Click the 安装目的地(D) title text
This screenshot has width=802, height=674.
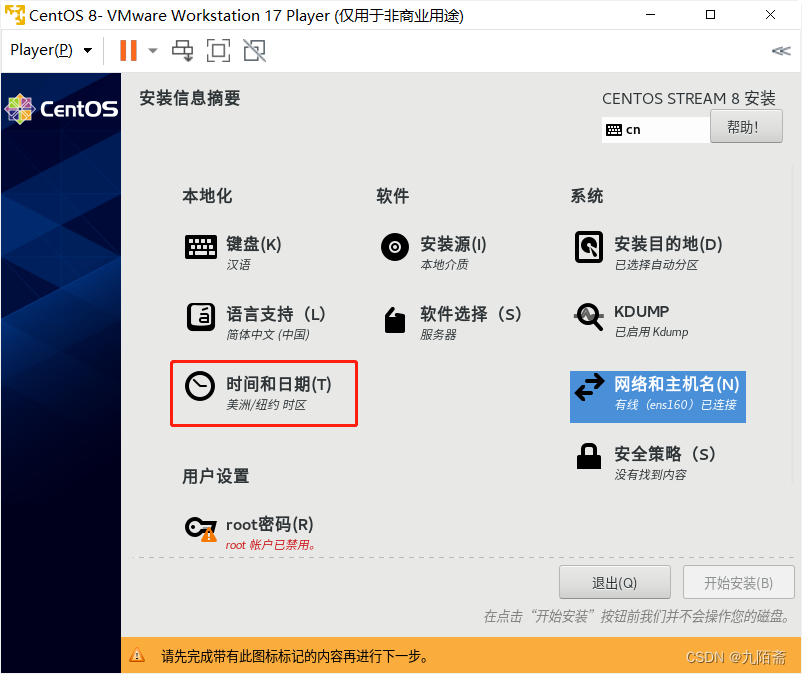click(x=668, y=244)
